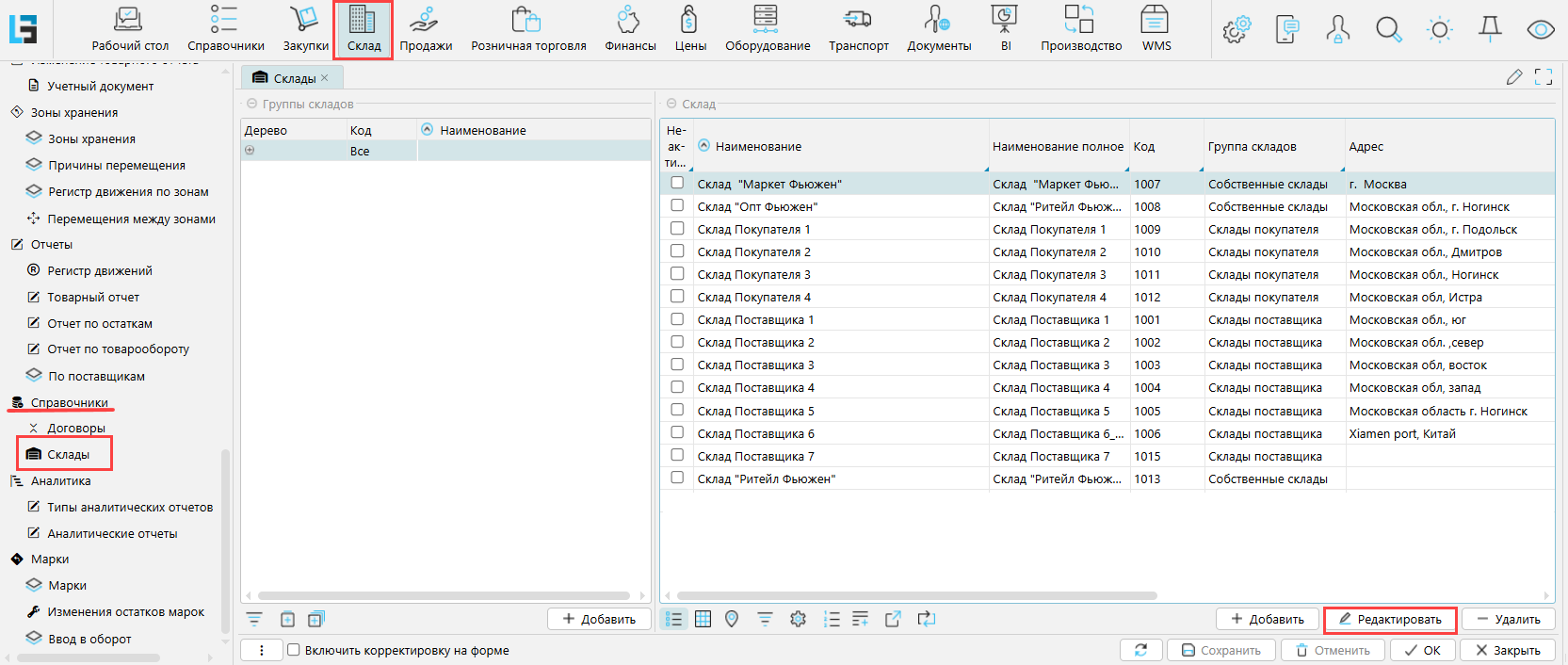This screenshot has height=665, width=1568.
Task: Expand the Все tree node in warehouse groups
Action: (x=250, y=151)
